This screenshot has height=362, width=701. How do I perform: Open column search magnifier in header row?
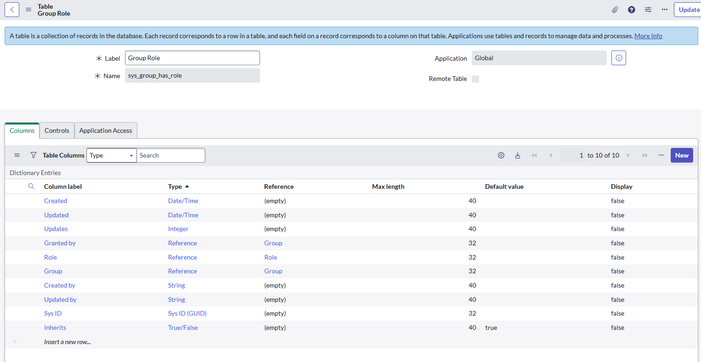tap(31, 186)
